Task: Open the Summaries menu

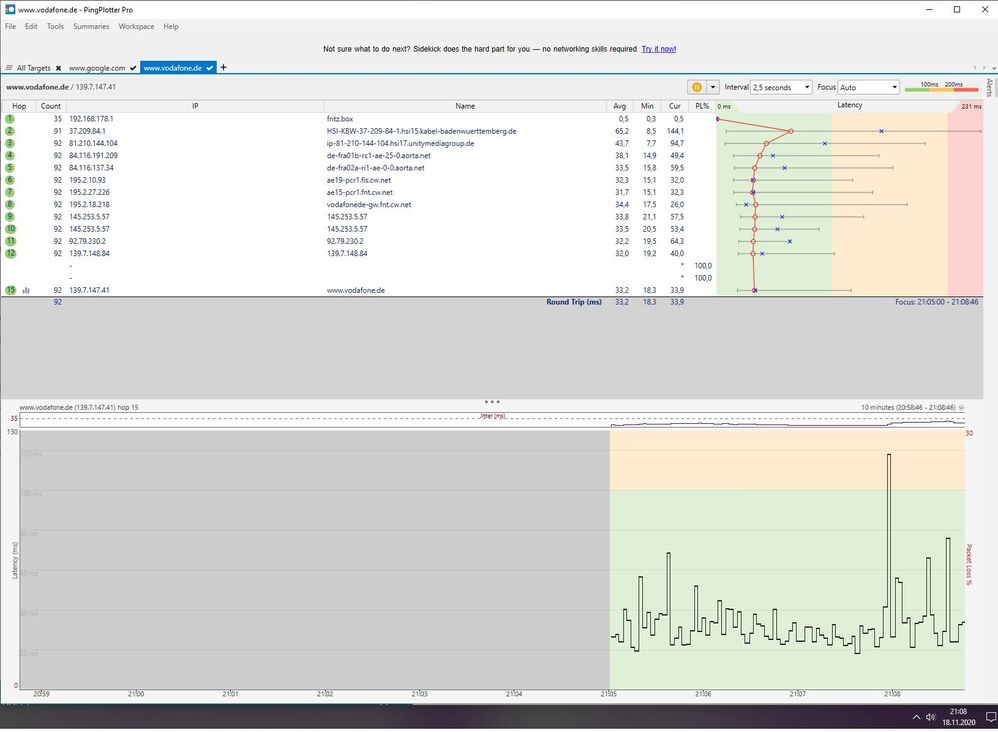Action: click(91, 27)
